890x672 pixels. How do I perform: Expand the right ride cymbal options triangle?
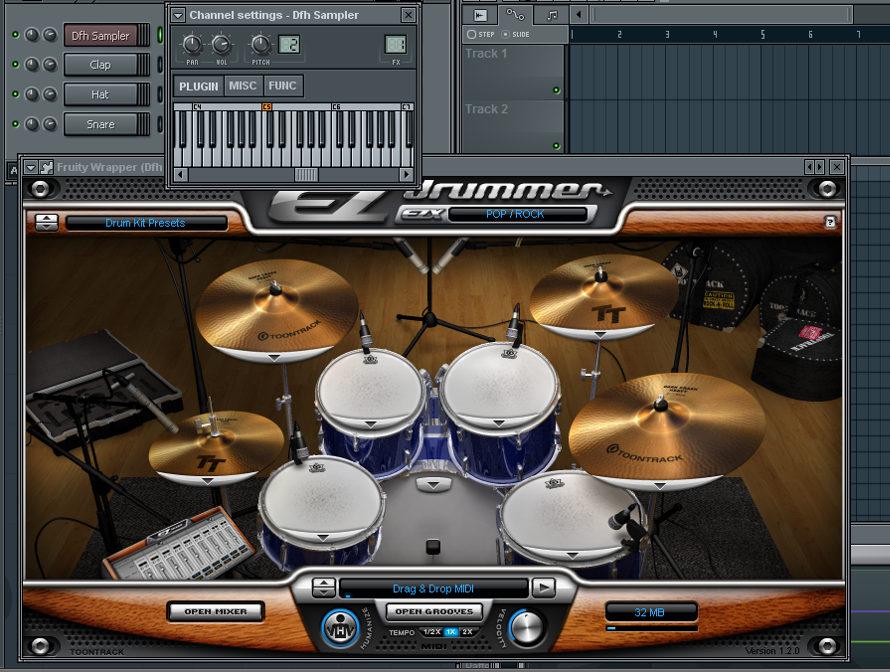point(660,486)
